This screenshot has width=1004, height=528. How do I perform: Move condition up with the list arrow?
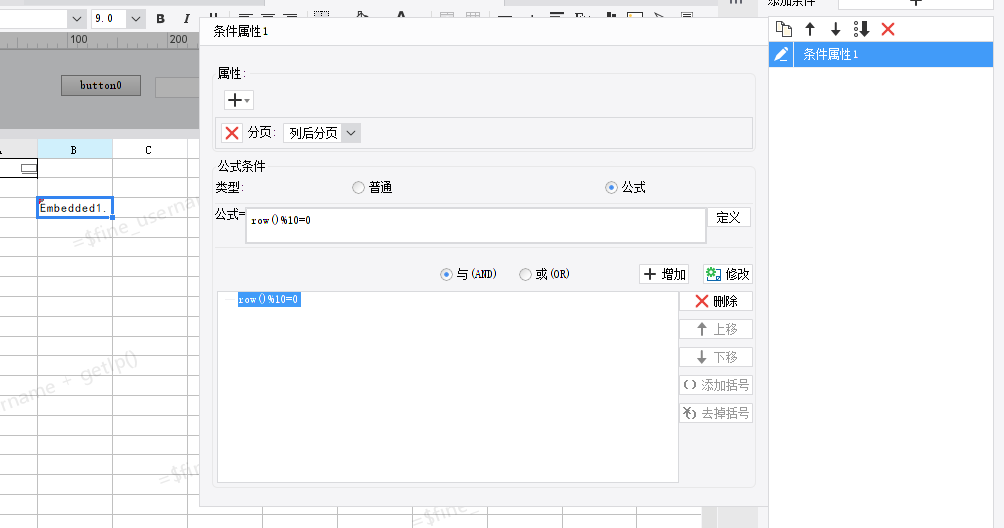click(x=810, y=30)
